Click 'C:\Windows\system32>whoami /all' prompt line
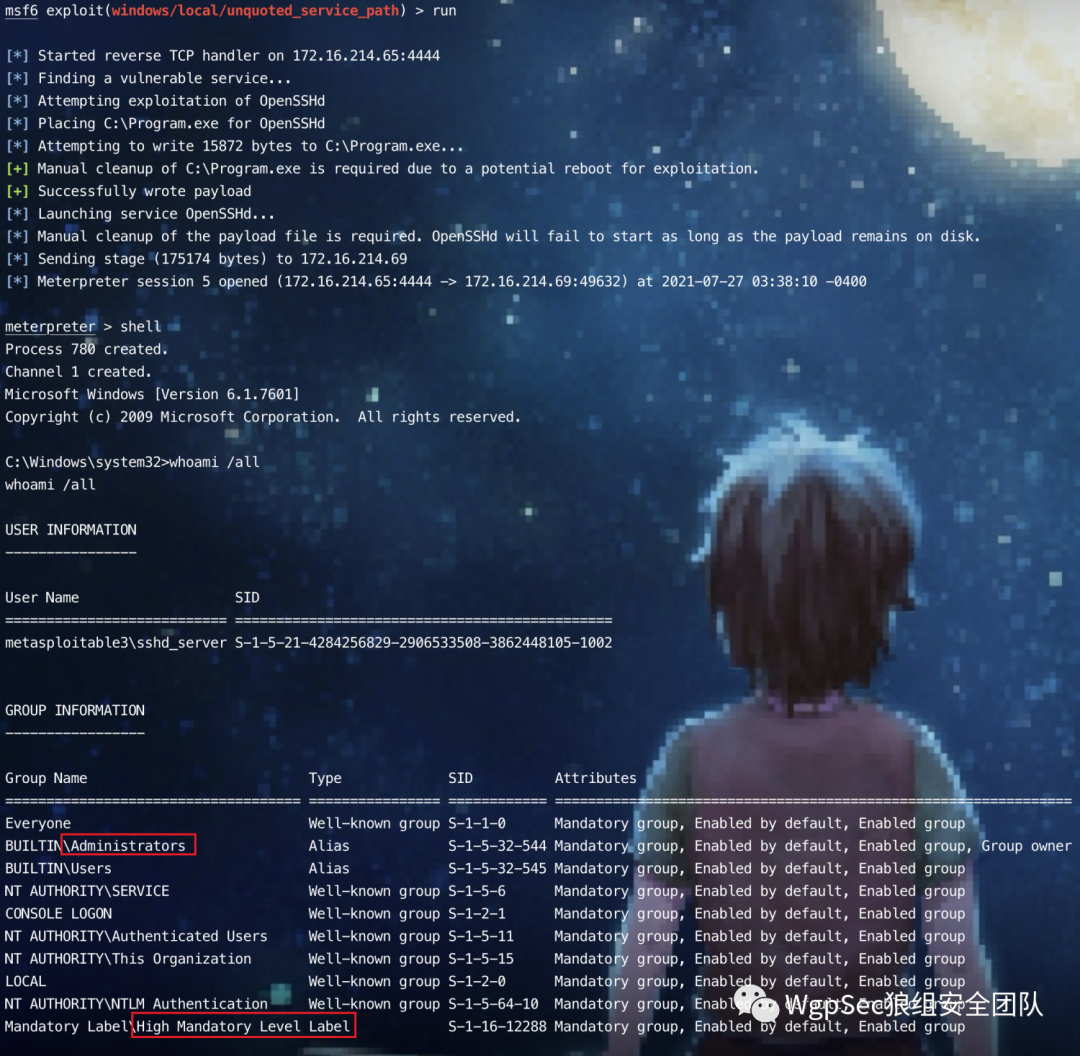The width and height of the screenshot is (1080, 1056). pyautogui.click(x=132, y=462)
